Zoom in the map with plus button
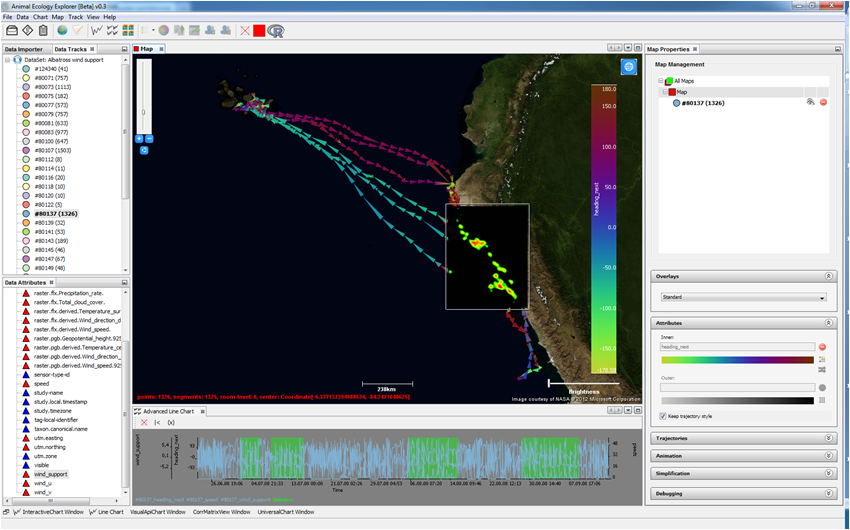 (139, 139)
